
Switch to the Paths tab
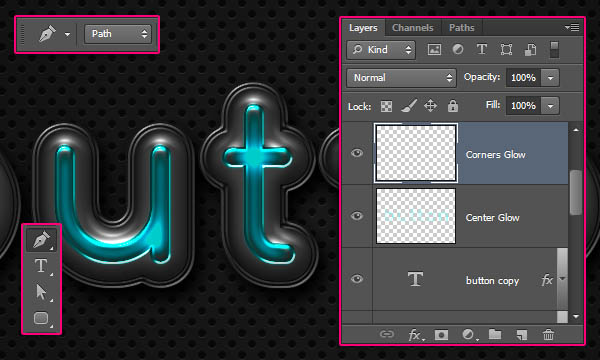[461, 28]
